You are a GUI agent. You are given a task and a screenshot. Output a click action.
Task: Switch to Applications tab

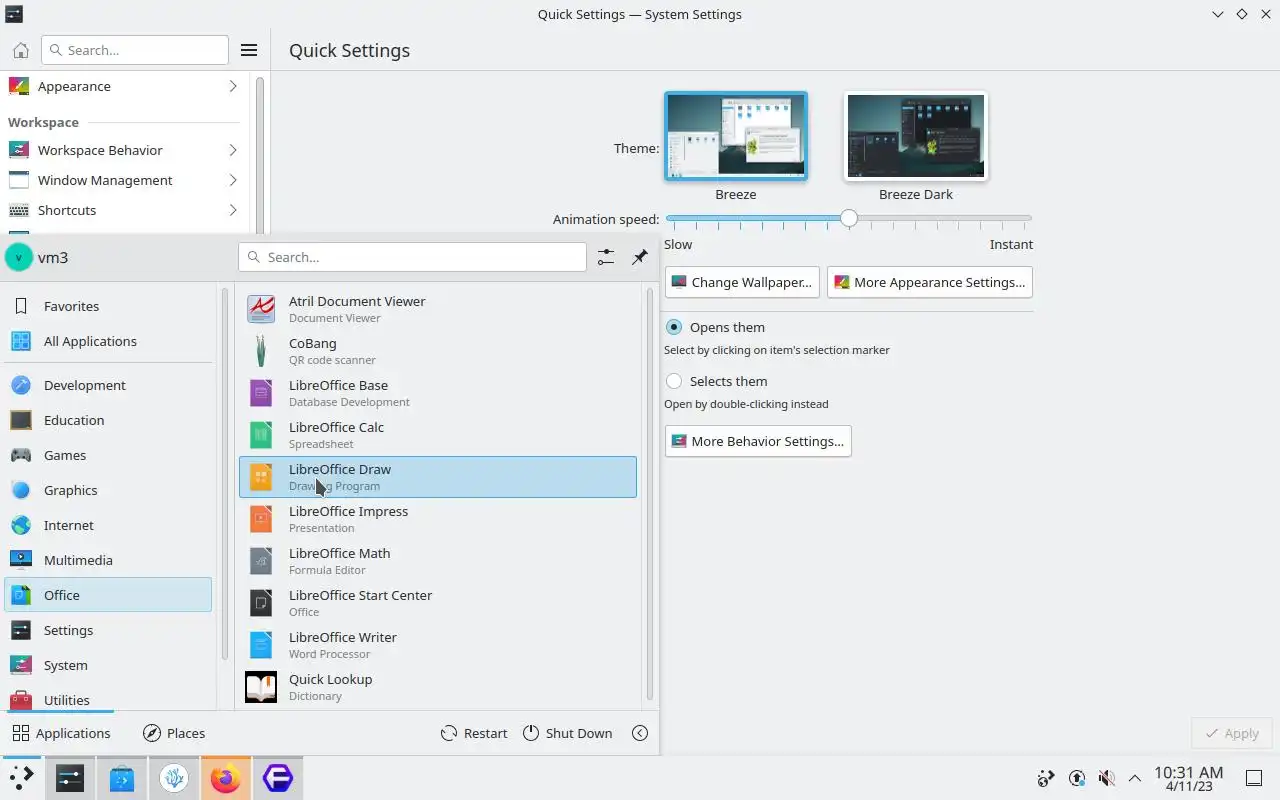[x=61, y=733]
